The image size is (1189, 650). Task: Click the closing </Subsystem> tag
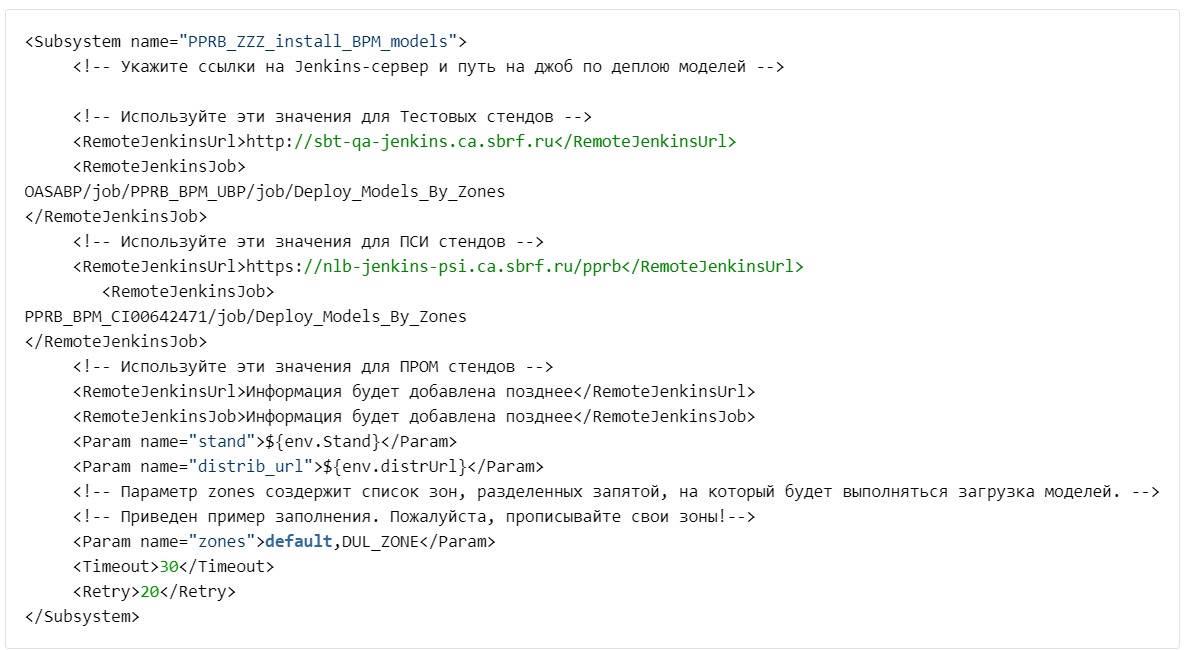pyautogui.click(x=82, y=617)
